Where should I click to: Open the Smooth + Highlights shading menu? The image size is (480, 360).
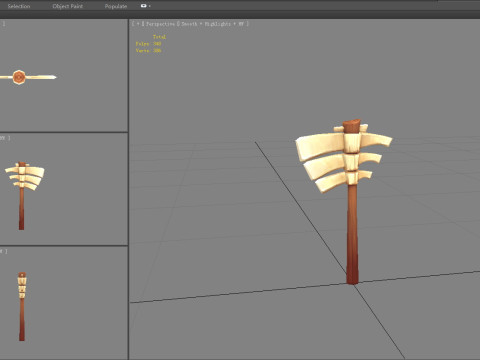pyautogui.click(x=206, y=24)
